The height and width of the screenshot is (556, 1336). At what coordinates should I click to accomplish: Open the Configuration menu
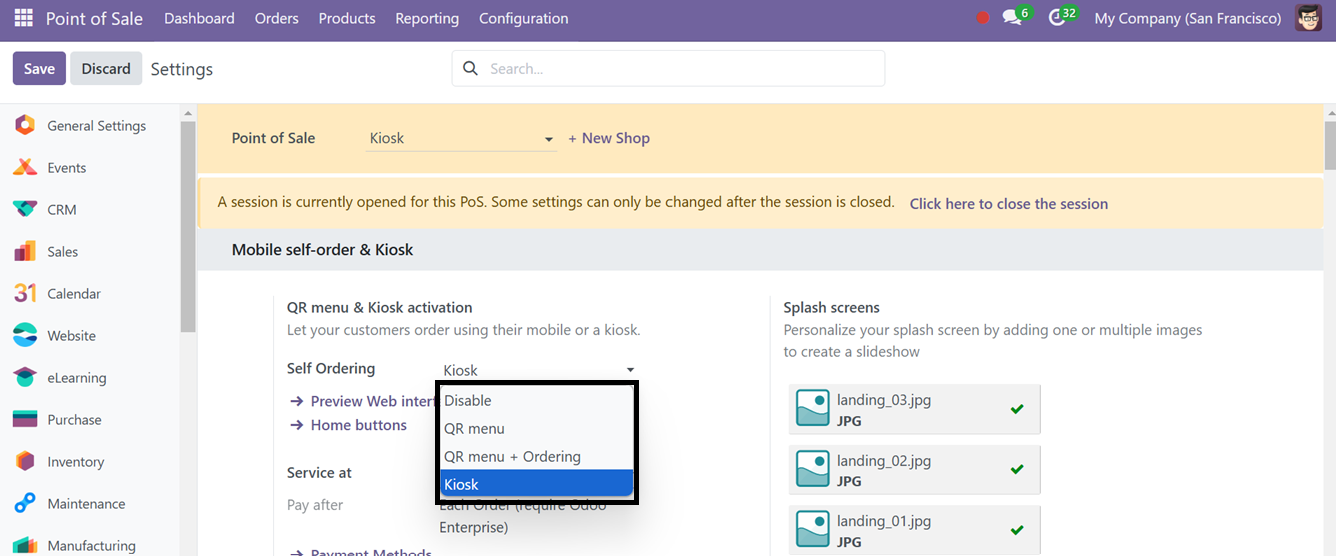[x=523, y=18]
